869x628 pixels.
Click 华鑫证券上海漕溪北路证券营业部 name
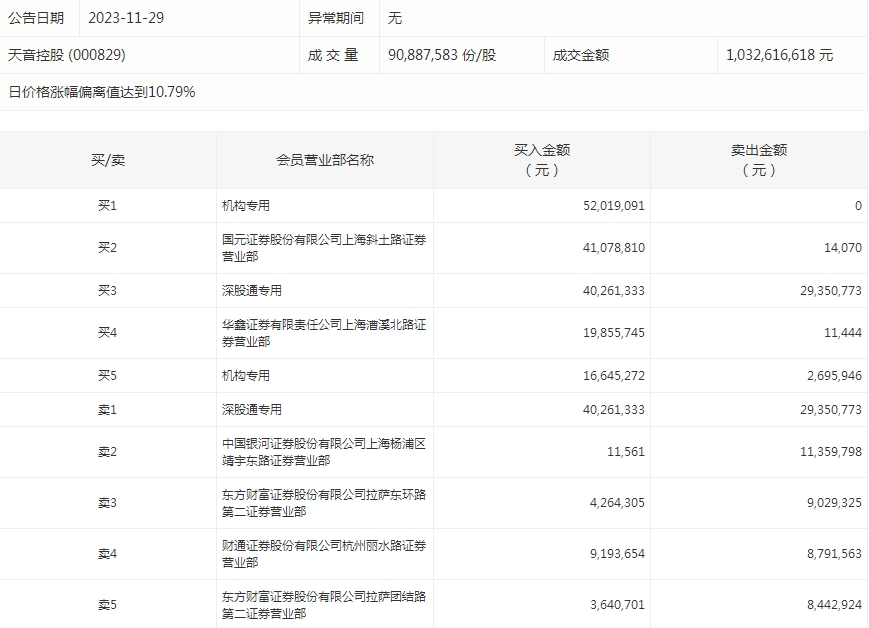(324, 333)
